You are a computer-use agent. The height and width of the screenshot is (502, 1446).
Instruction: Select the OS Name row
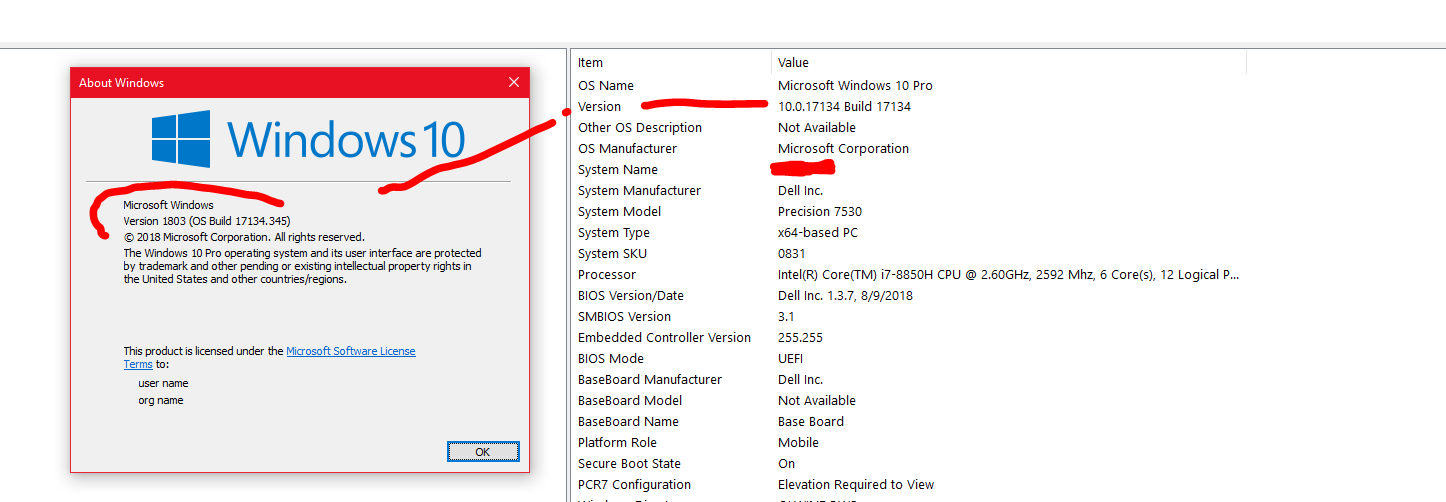[x=606, y=86]
